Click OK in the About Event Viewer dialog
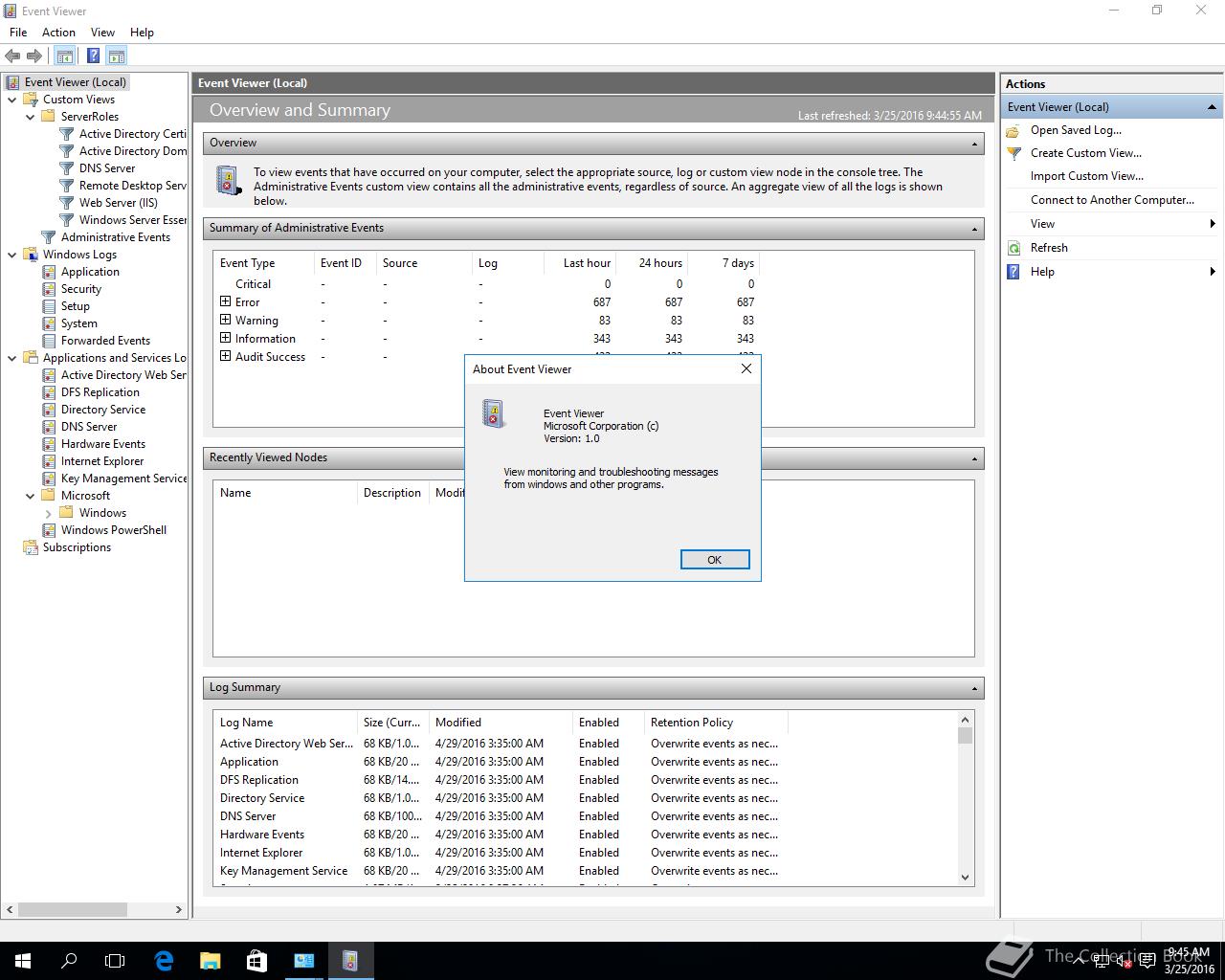This screenshot has width=1225, height=980. (x=714, y=560)
